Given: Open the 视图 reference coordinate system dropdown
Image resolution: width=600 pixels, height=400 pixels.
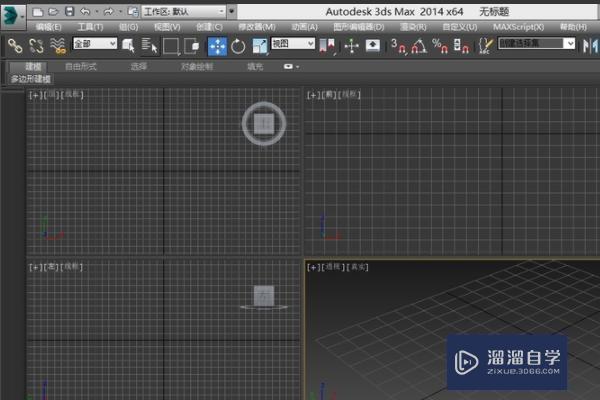Looking at the screenshot, I should pos(293,44).
